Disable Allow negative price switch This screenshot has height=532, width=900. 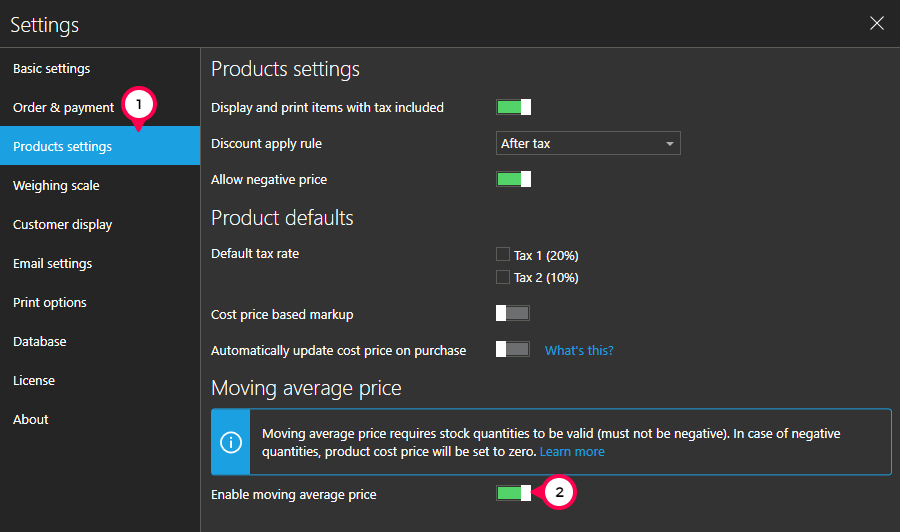(x=513, y=179)
